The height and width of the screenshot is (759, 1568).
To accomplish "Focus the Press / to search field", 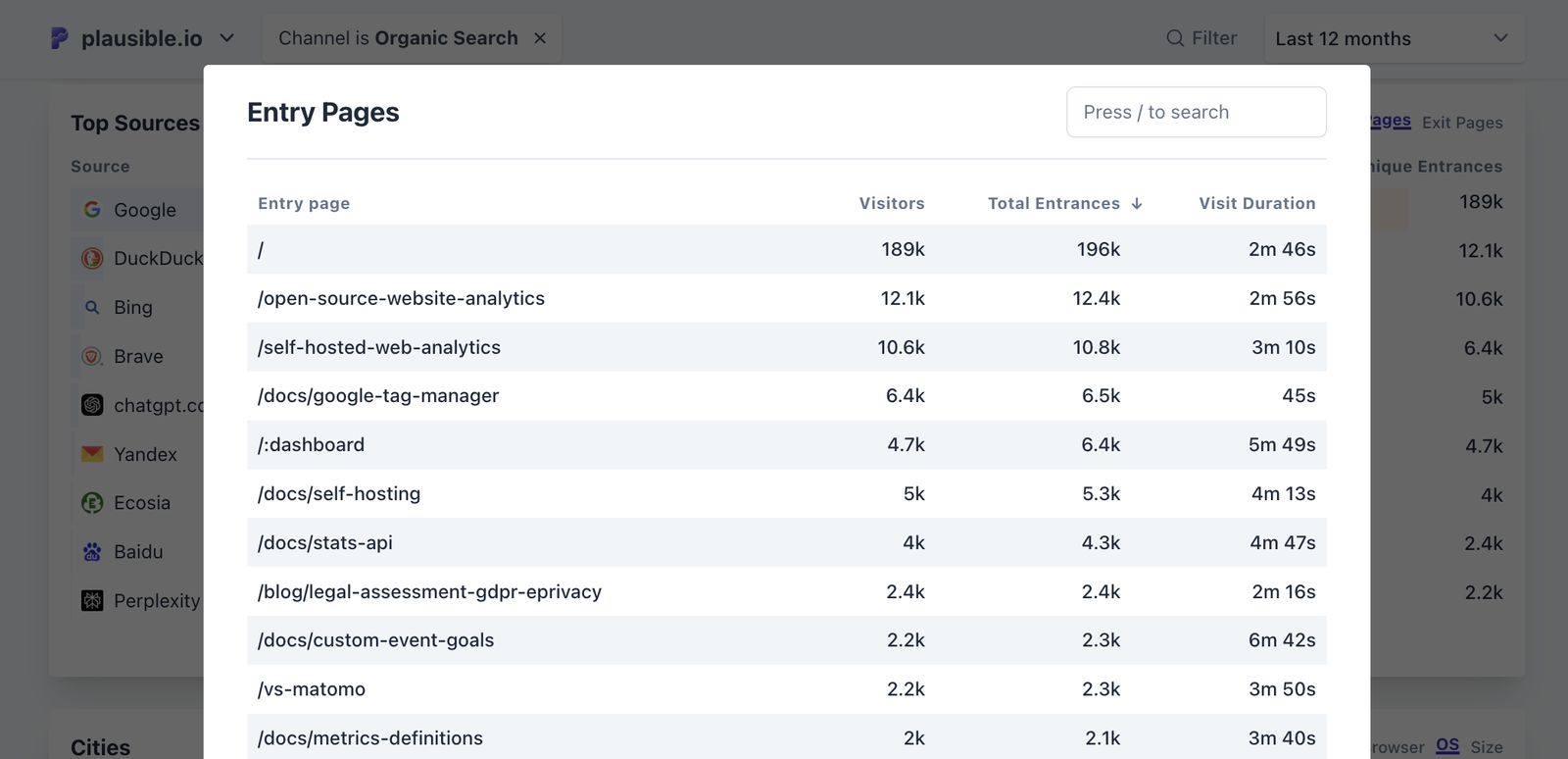I will (1196, 112).
